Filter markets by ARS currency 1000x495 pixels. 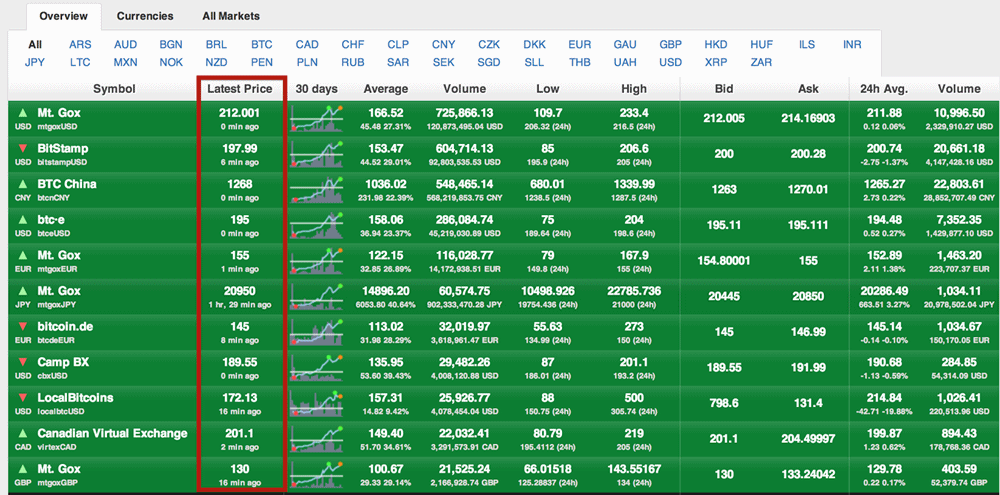(80, 45)
